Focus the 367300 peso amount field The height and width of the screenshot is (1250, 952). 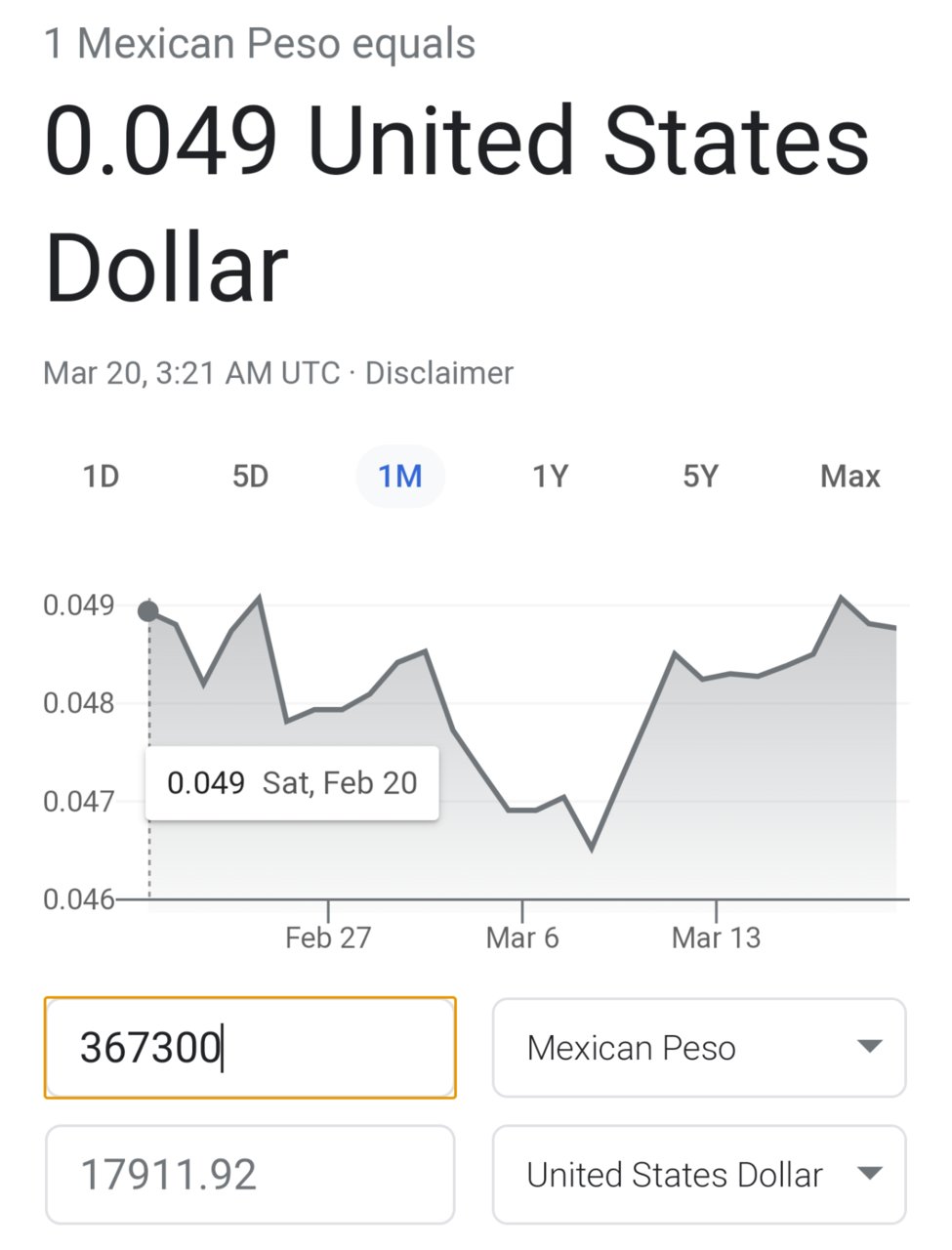250,1048
